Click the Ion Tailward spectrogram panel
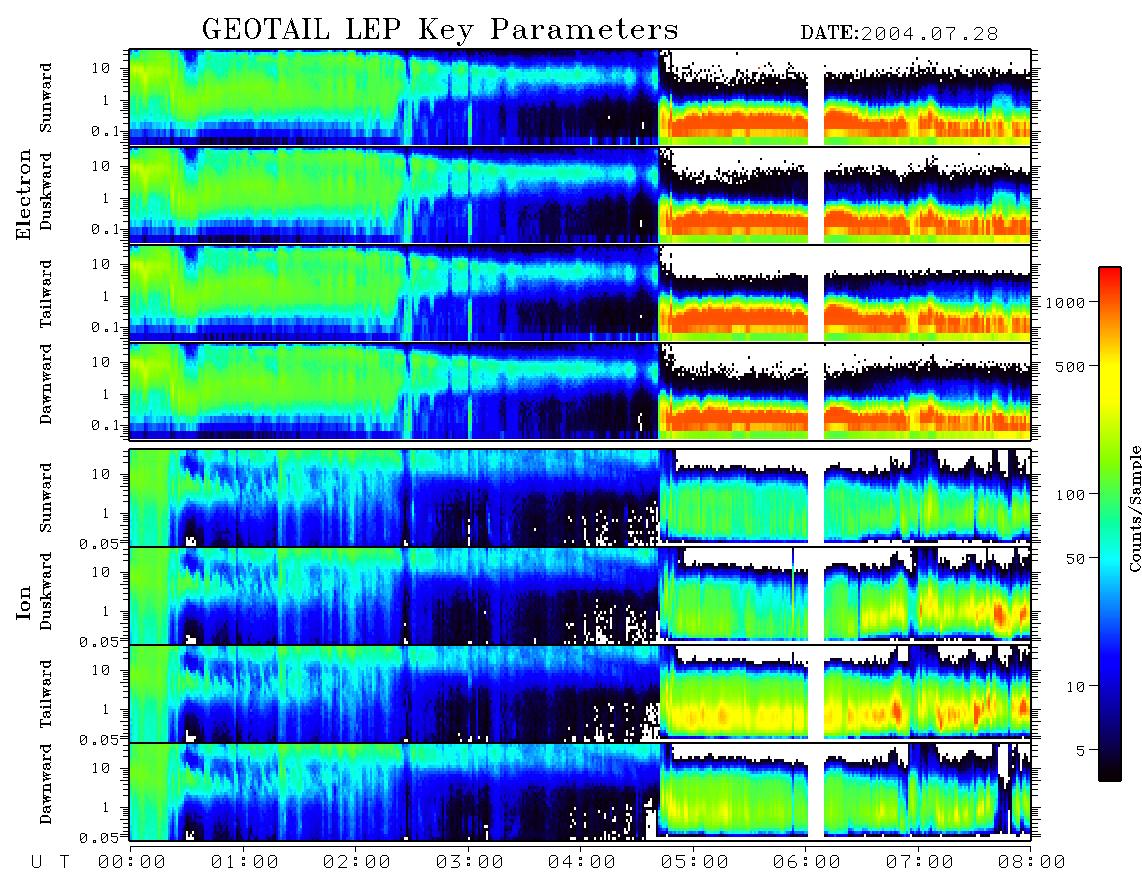The width and height of the screenshot is (1142, 880). click(x=580, y=694)
